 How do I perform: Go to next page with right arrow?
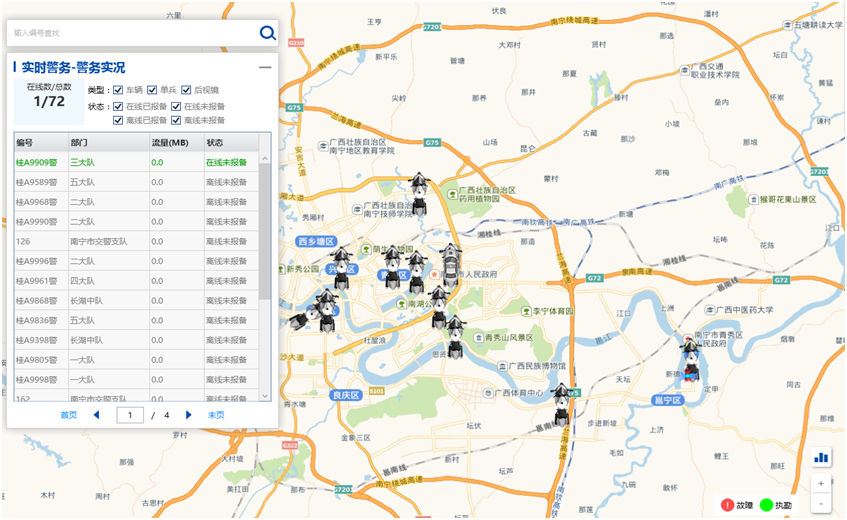pyautogui.click(x=188, y=414)
